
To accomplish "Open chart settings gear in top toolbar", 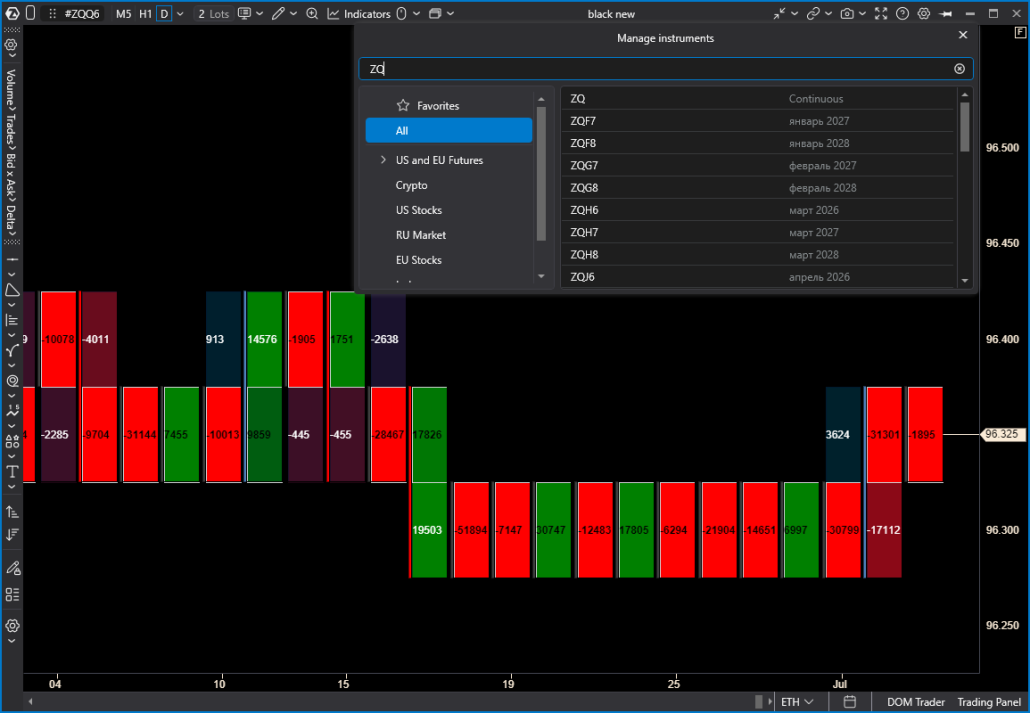I will [x=924, y=13].
